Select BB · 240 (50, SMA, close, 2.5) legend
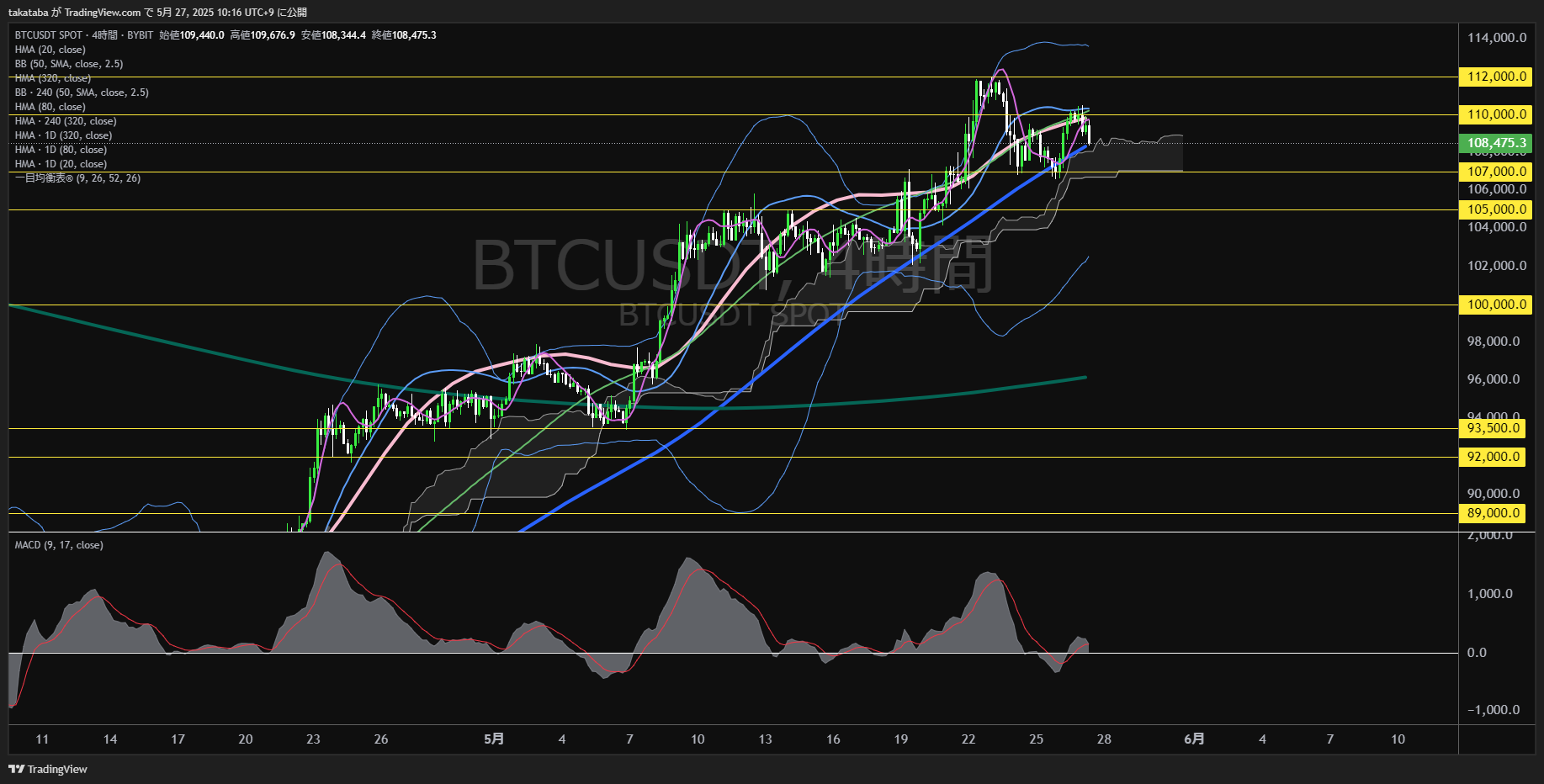1544x784 pixels. click(x=82, y=93)
